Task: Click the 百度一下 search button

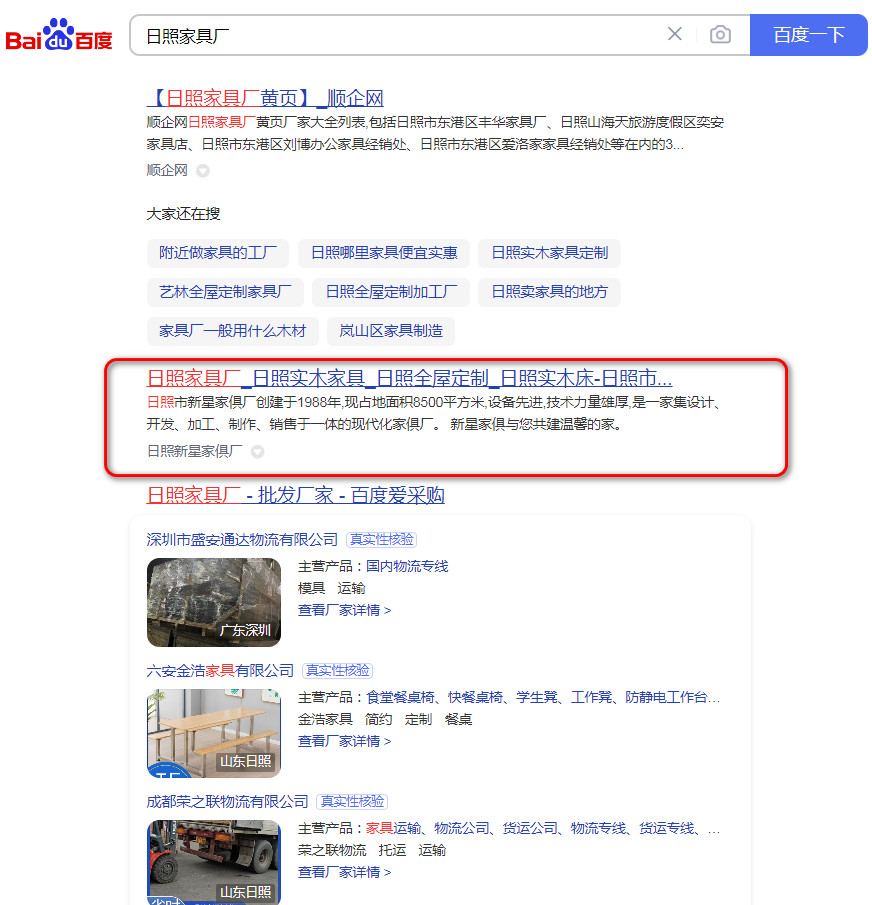Action: [x=808, y=34]
